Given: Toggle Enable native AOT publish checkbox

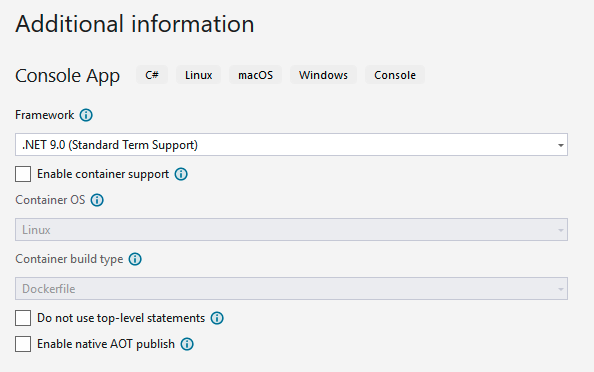Looking at the screenshot, I should point(23,344).
